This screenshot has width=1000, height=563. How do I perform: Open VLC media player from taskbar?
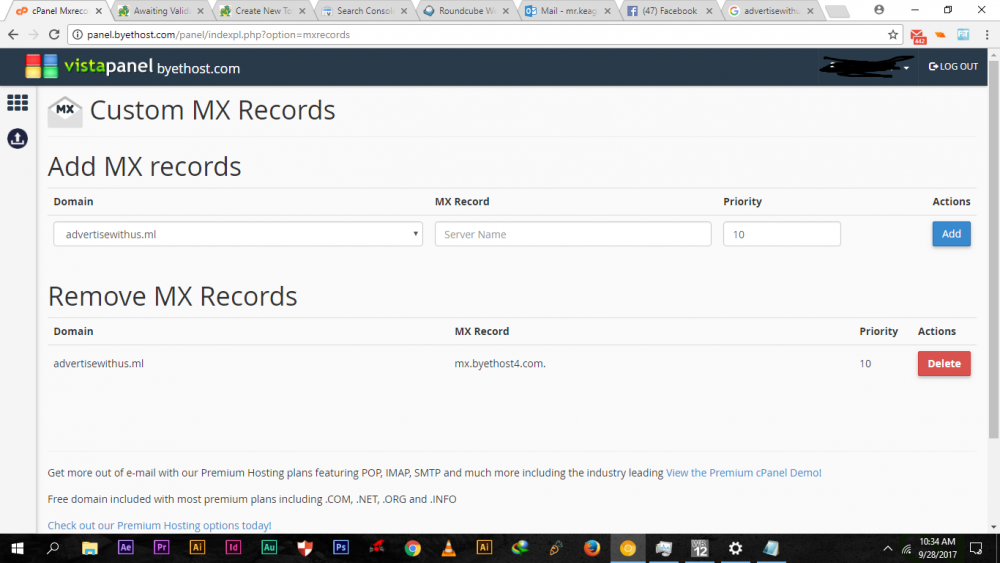tap(448, 548)
